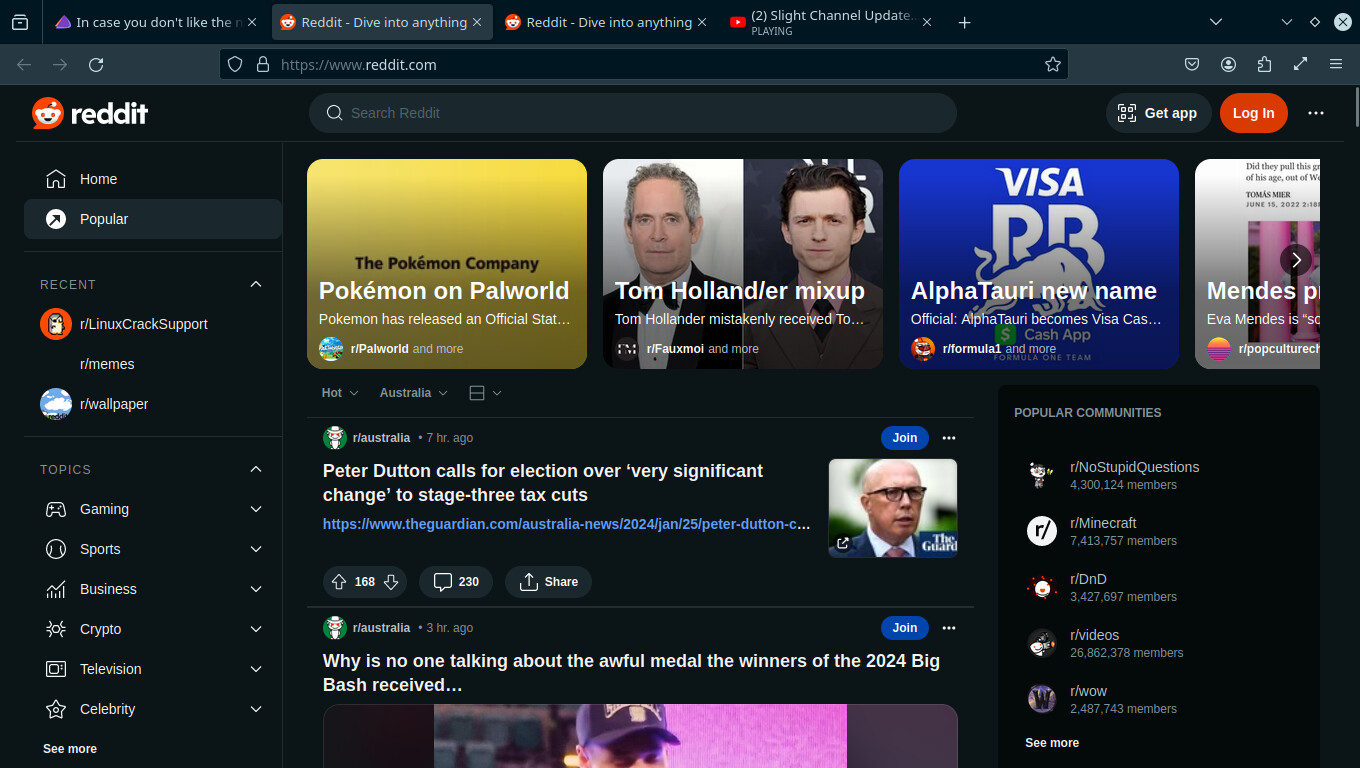Open the list all tabs dropdown
Image resolution: width=1360 pixels, height=768 pixels.
pyautogui.click(x=1216, y=22)
